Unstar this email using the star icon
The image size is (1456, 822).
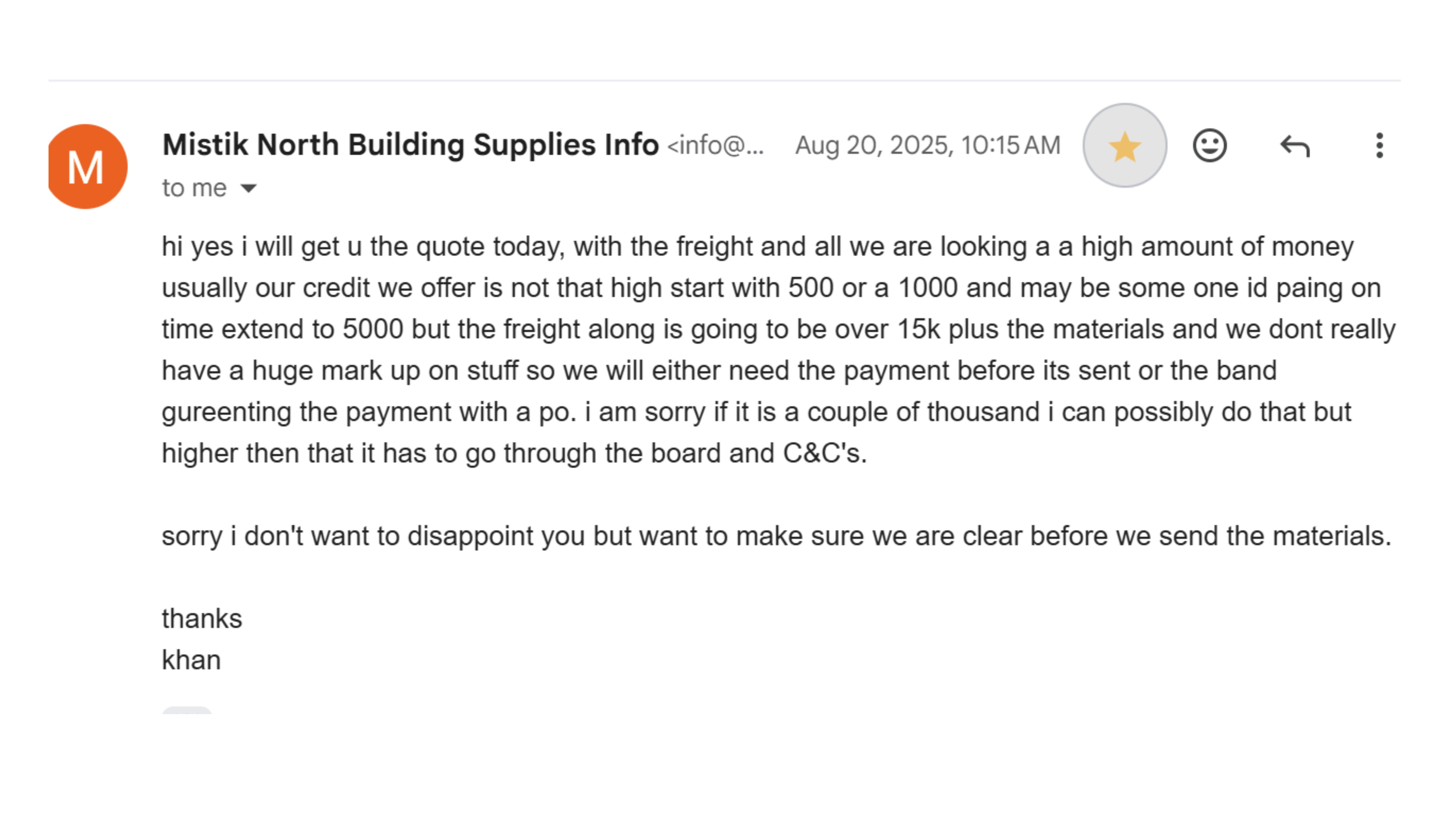1124,146
